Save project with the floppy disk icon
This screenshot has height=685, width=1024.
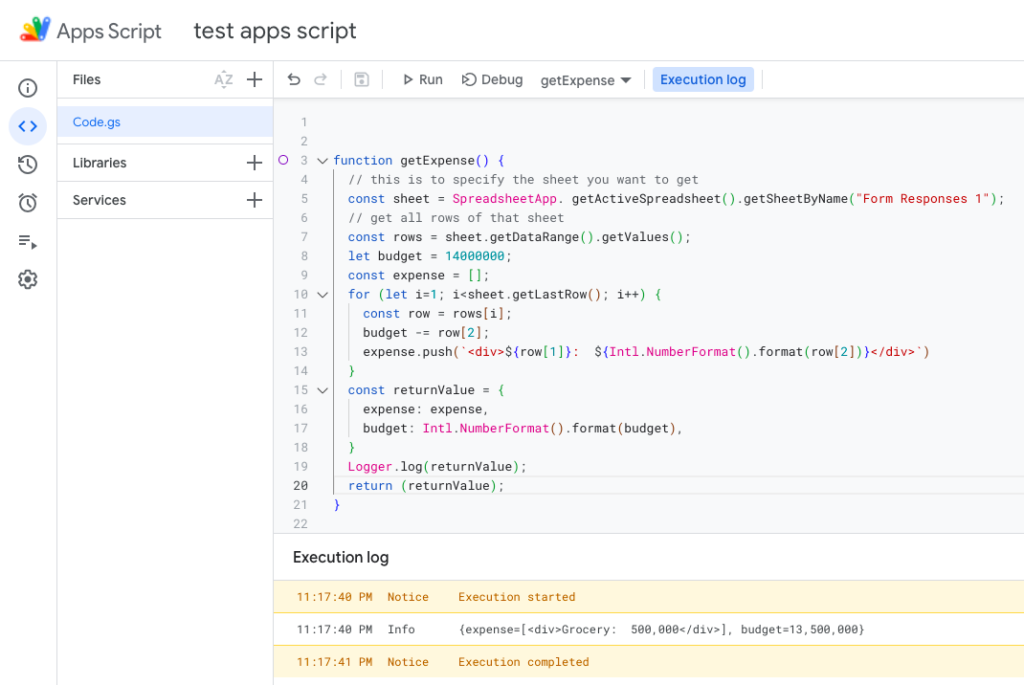361,80
